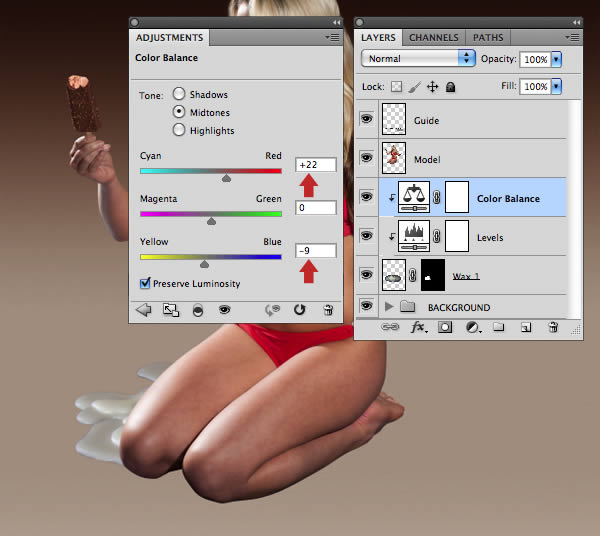
Task: Click the Opacity 100% input field
Action: [x=535, y=59]
